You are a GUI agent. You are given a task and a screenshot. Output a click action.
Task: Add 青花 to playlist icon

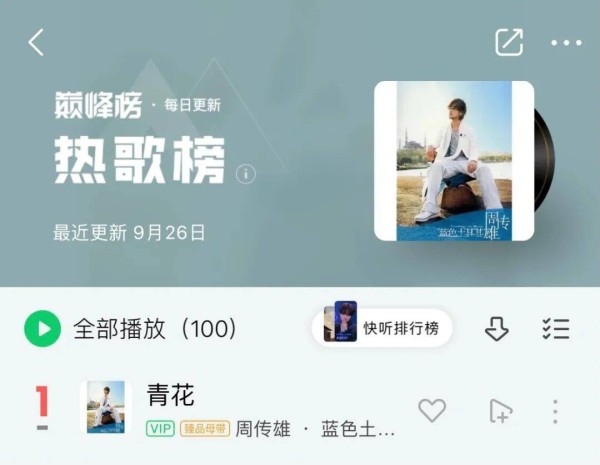[x=501, y=411]
